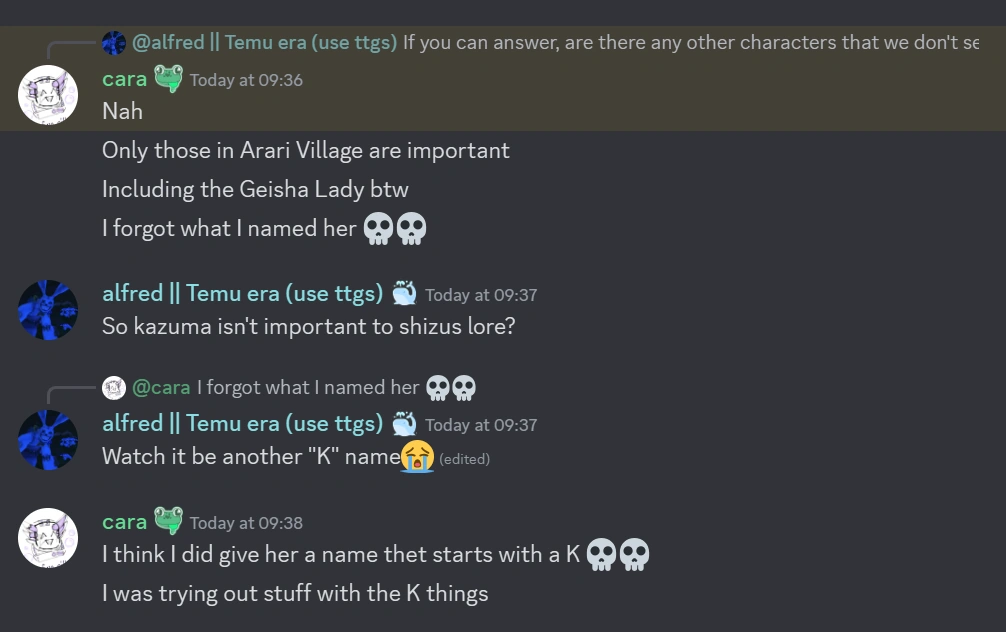Click the "Only those in Arari Village" message

pos(305,151)
